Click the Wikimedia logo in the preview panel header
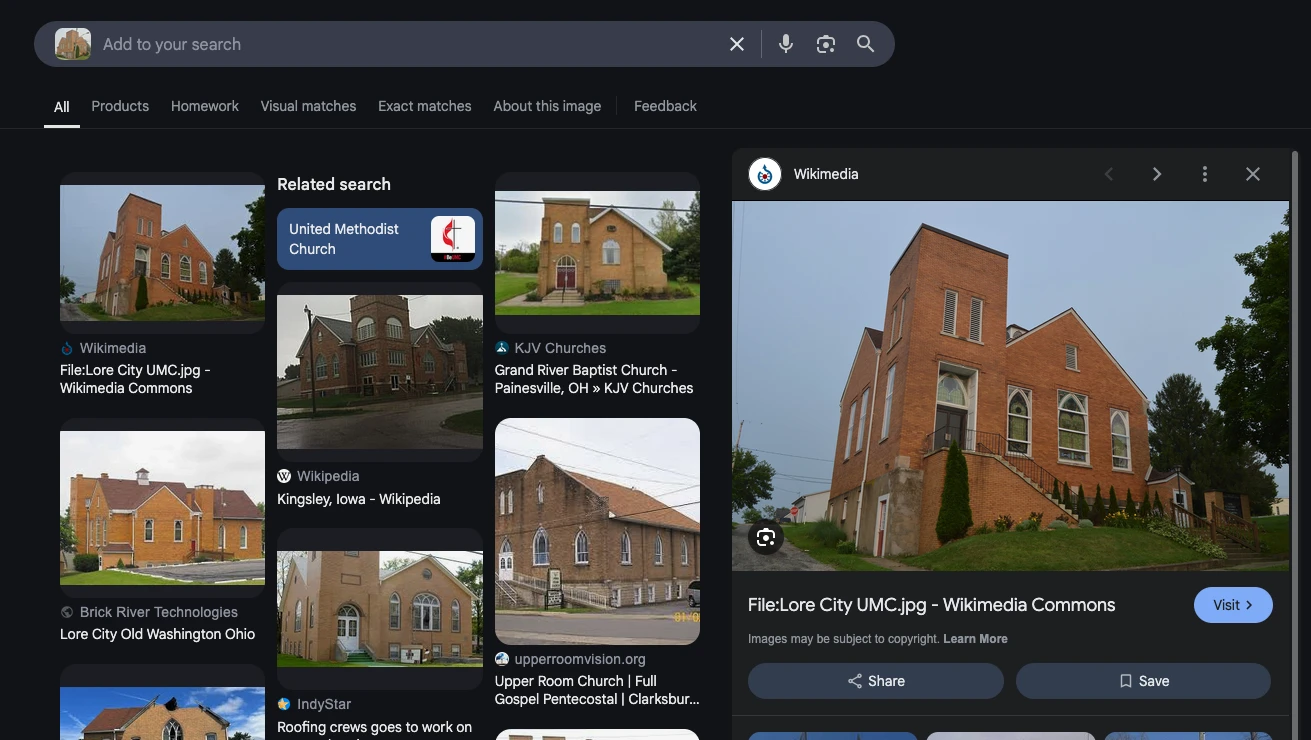 tap(765, 174)
